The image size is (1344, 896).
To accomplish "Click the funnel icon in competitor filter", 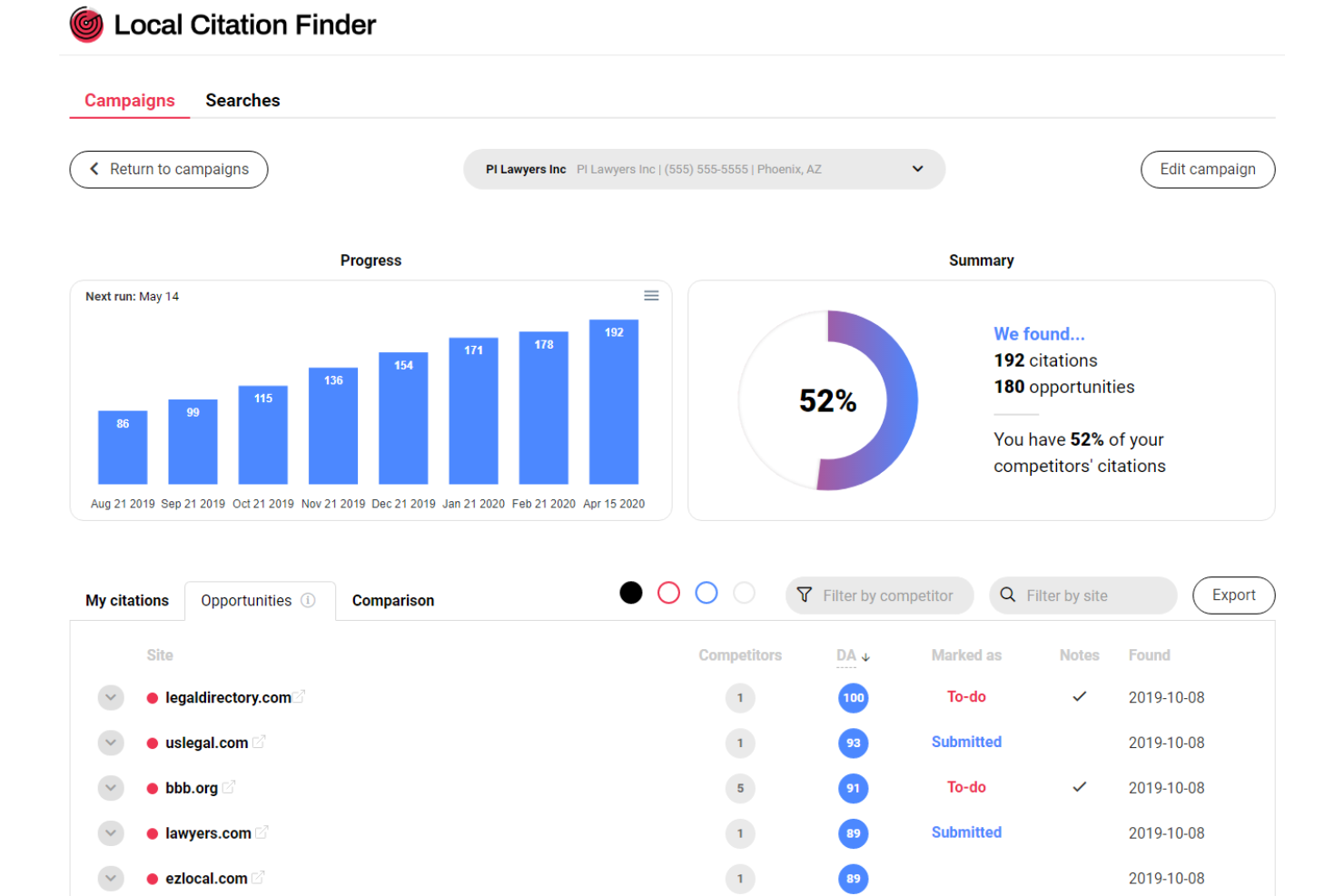I will [x=805, y=596].
